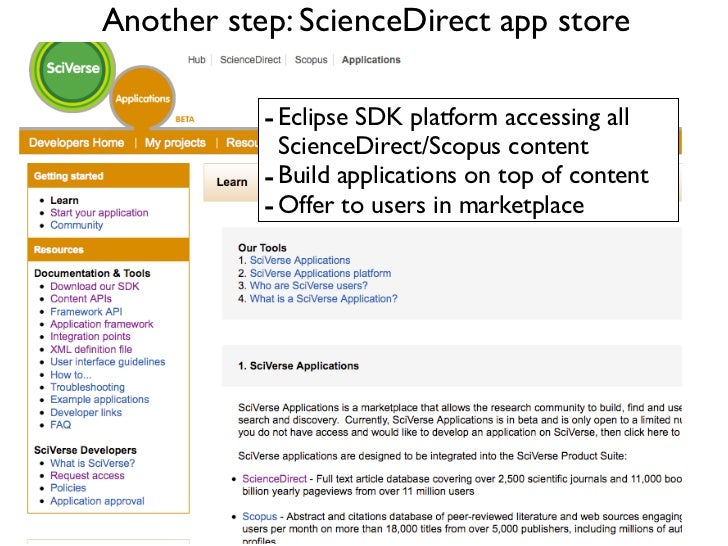Screen dimensions: 728x546
Task: Open Framework API link
Action: click(86, 312)
